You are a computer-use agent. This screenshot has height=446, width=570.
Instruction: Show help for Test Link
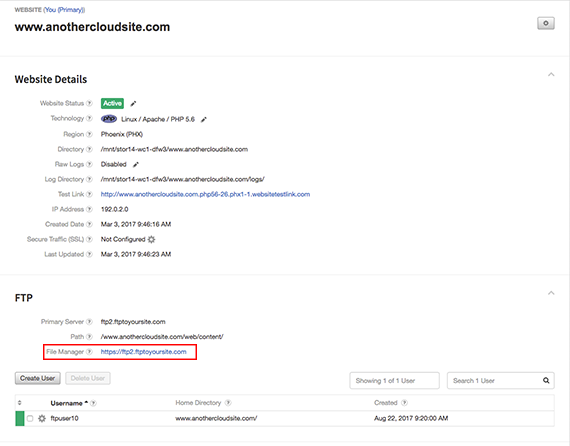(89, 194)
